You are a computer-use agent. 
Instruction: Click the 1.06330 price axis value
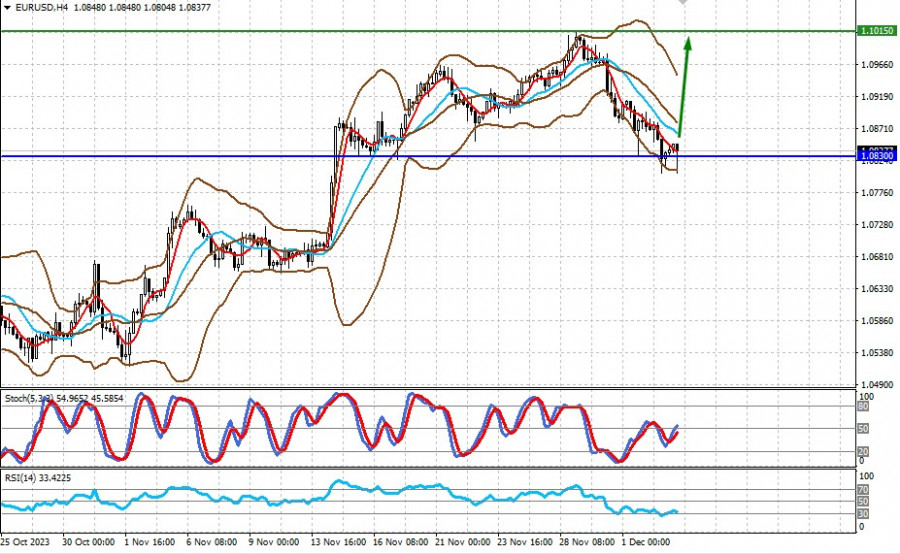(x=878, y=289)
